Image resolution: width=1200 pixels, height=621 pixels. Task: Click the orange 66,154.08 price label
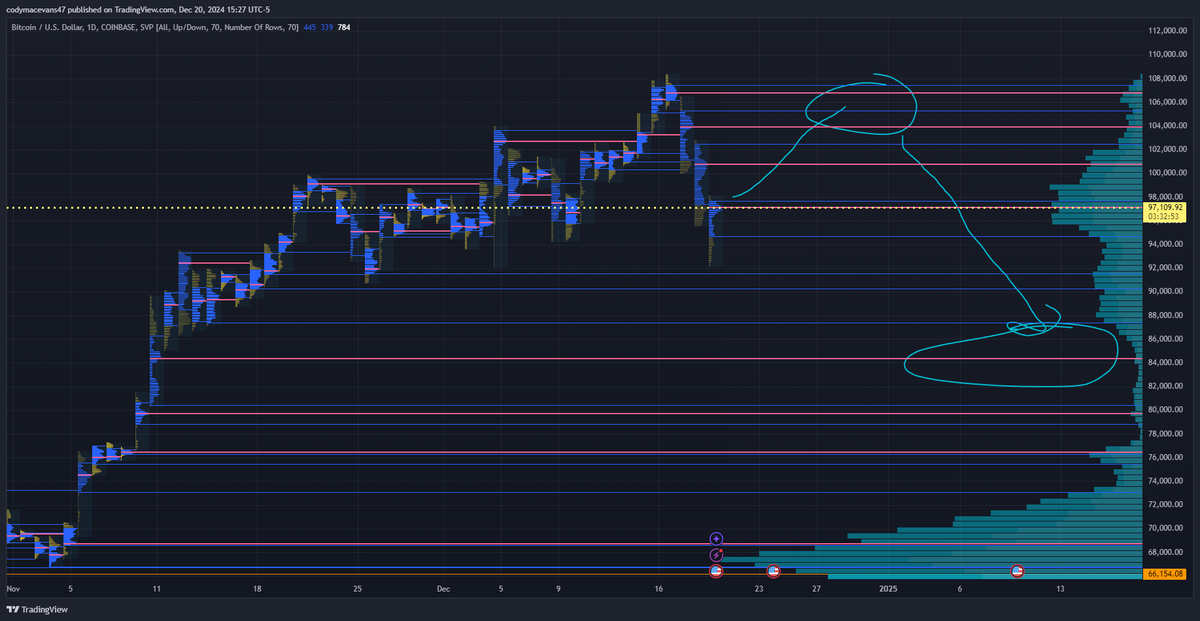tap(1164, 574)
